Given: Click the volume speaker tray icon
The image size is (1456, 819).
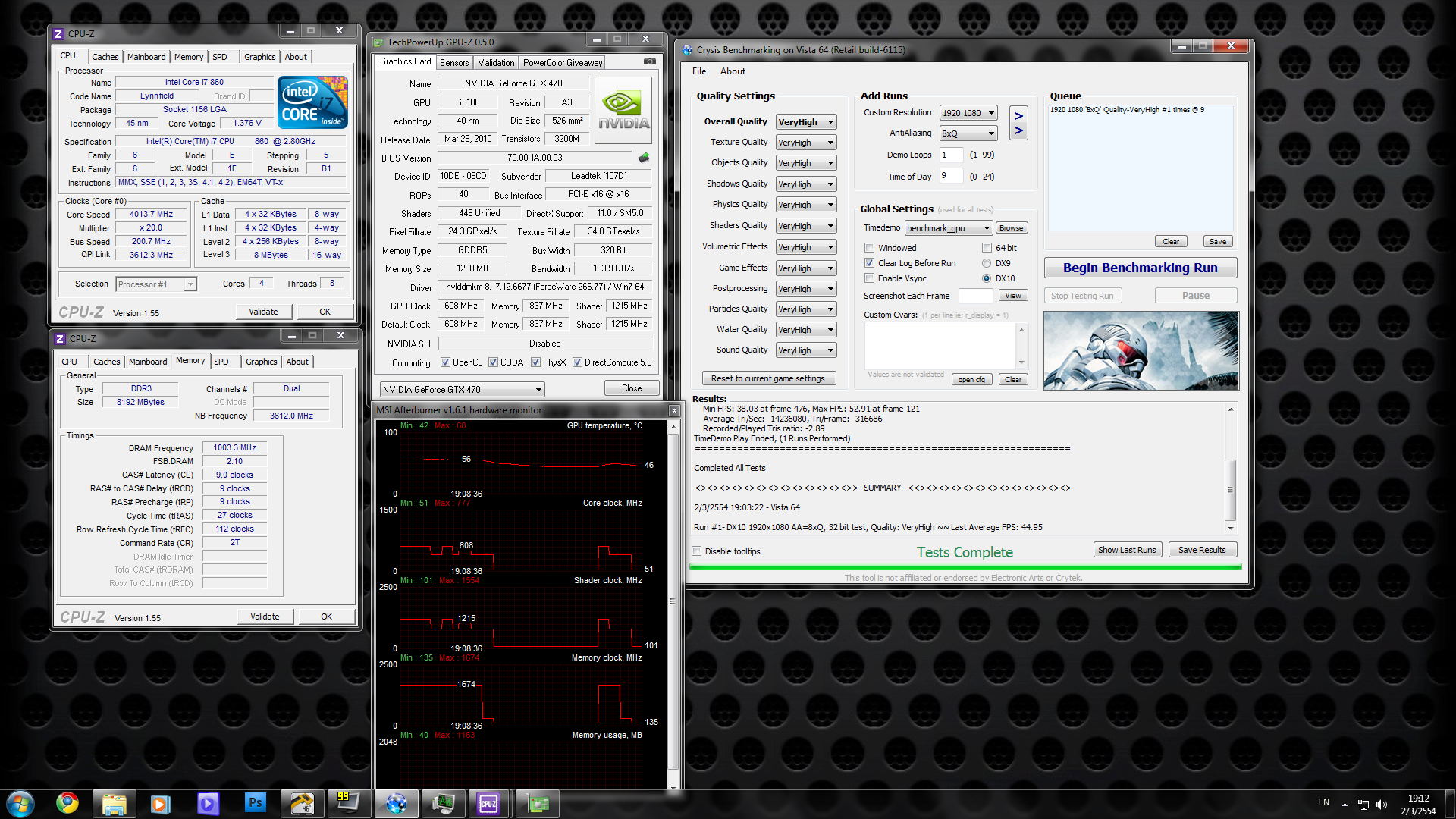Looking at the screenshot, I should tap(1381, 804).
